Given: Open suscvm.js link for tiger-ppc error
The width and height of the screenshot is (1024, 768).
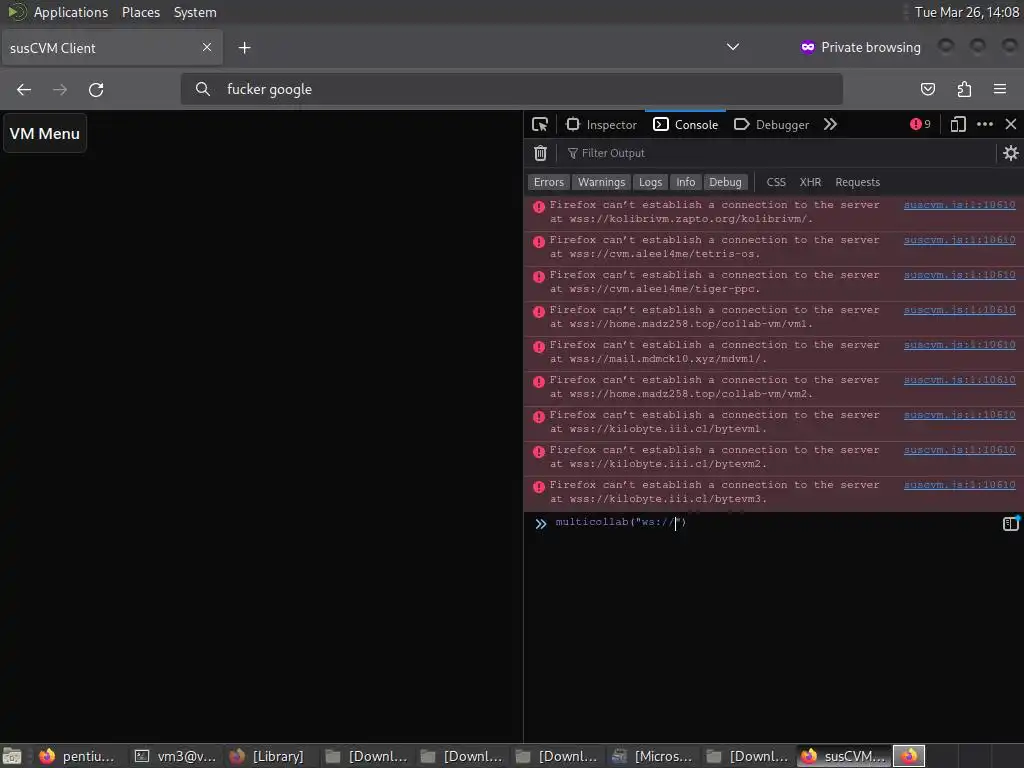Looking at the screenshot, I should 959,275.
